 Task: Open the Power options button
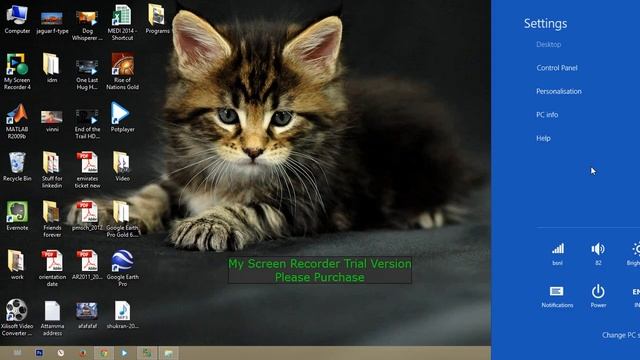point(598,297)
